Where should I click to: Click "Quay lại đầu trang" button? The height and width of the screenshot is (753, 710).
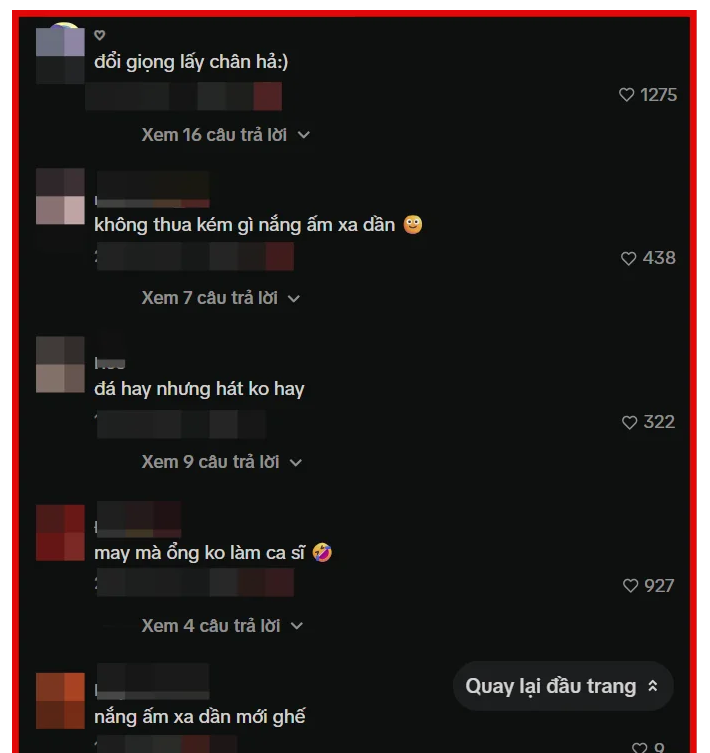coord(563,686)
